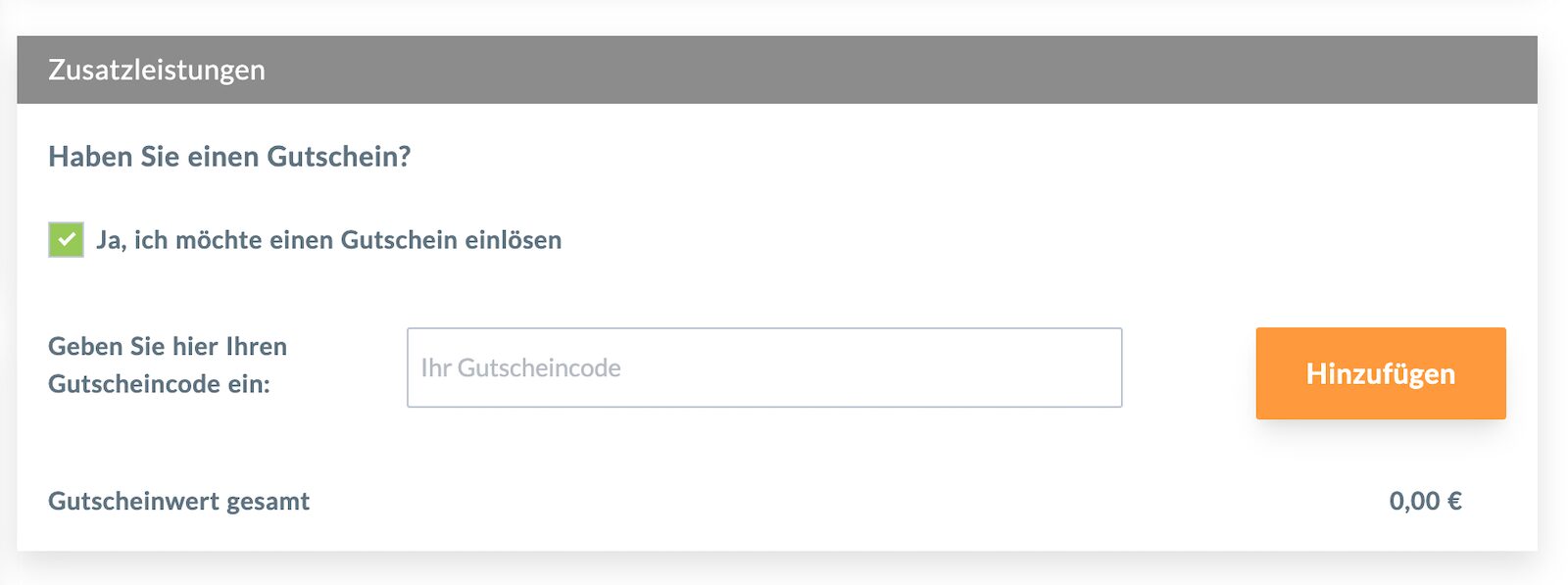Toggle "Ja, ich möchte einen Gutschein einlösen"
This screenshot has height=585, width=1568.
coord(65,238)
